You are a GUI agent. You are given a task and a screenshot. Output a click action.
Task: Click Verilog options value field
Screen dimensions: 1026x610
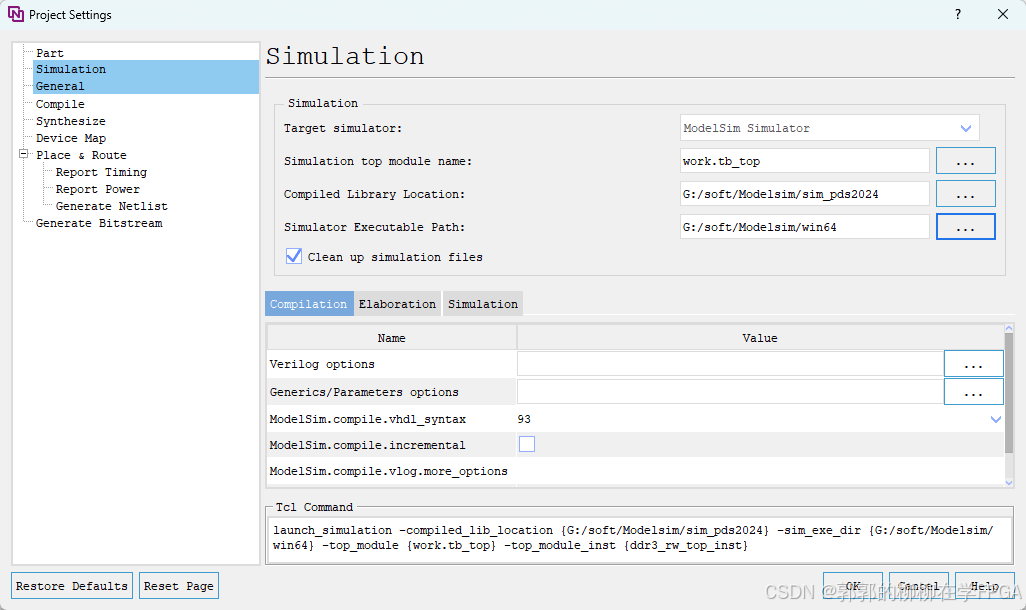coord(730,364)
